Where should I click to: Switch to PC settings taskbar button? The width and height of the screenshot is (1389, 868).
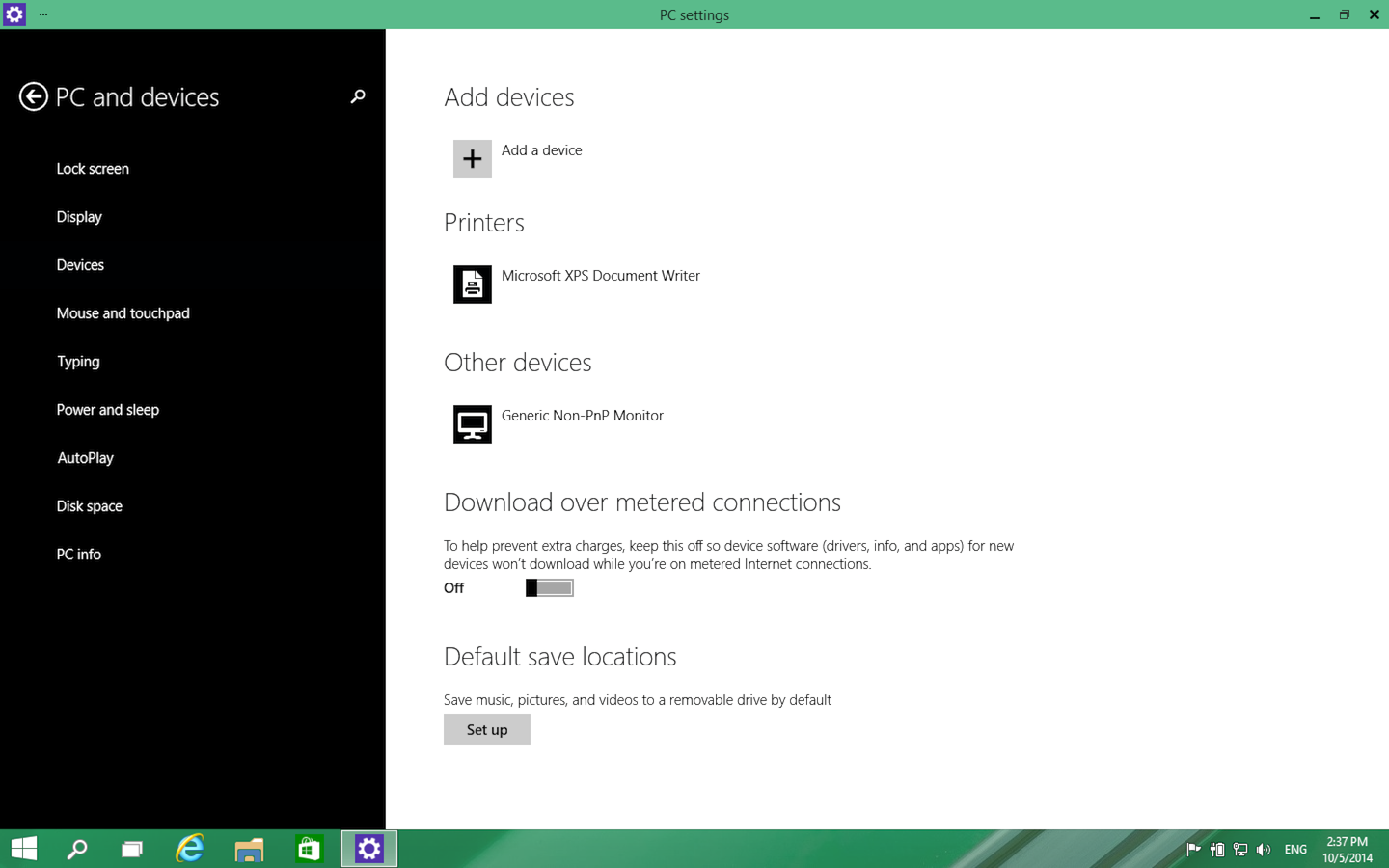(369, 849)
